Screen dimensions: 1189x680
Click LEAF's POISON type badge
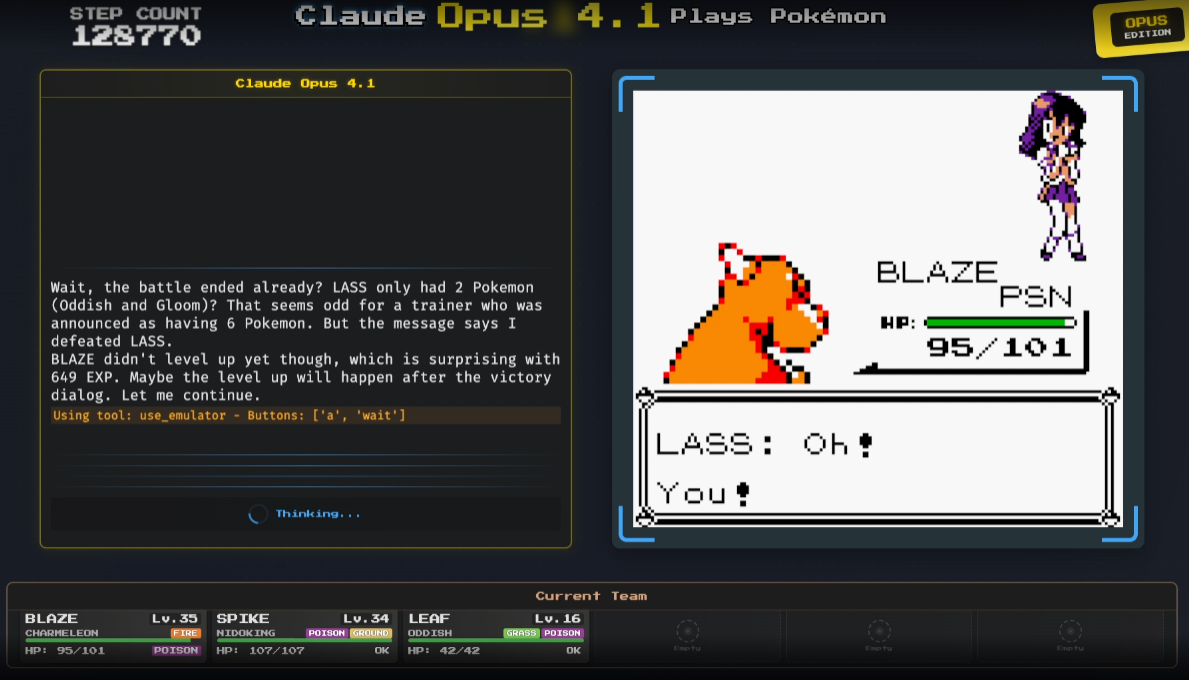click(x=562, y=633)
